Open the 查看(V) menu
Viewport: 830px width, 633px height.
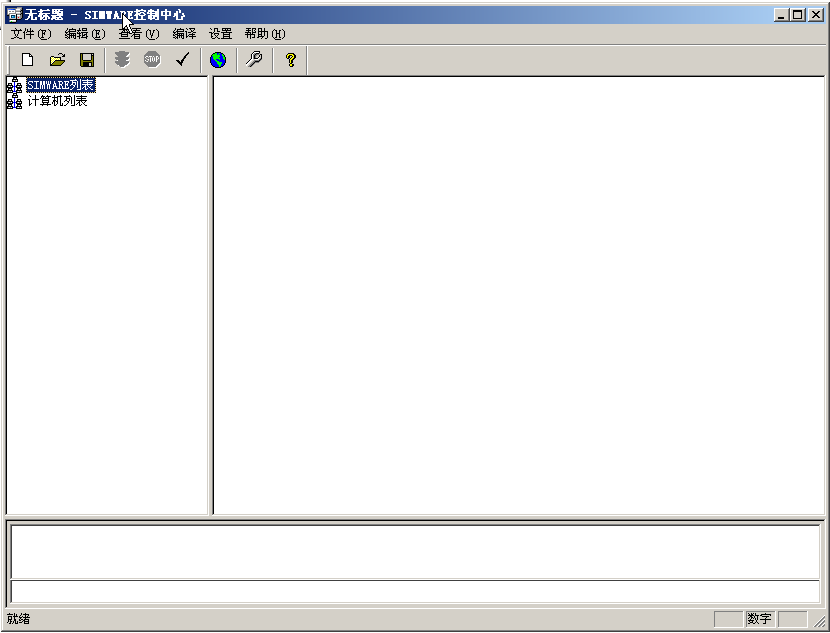[138, 34]
